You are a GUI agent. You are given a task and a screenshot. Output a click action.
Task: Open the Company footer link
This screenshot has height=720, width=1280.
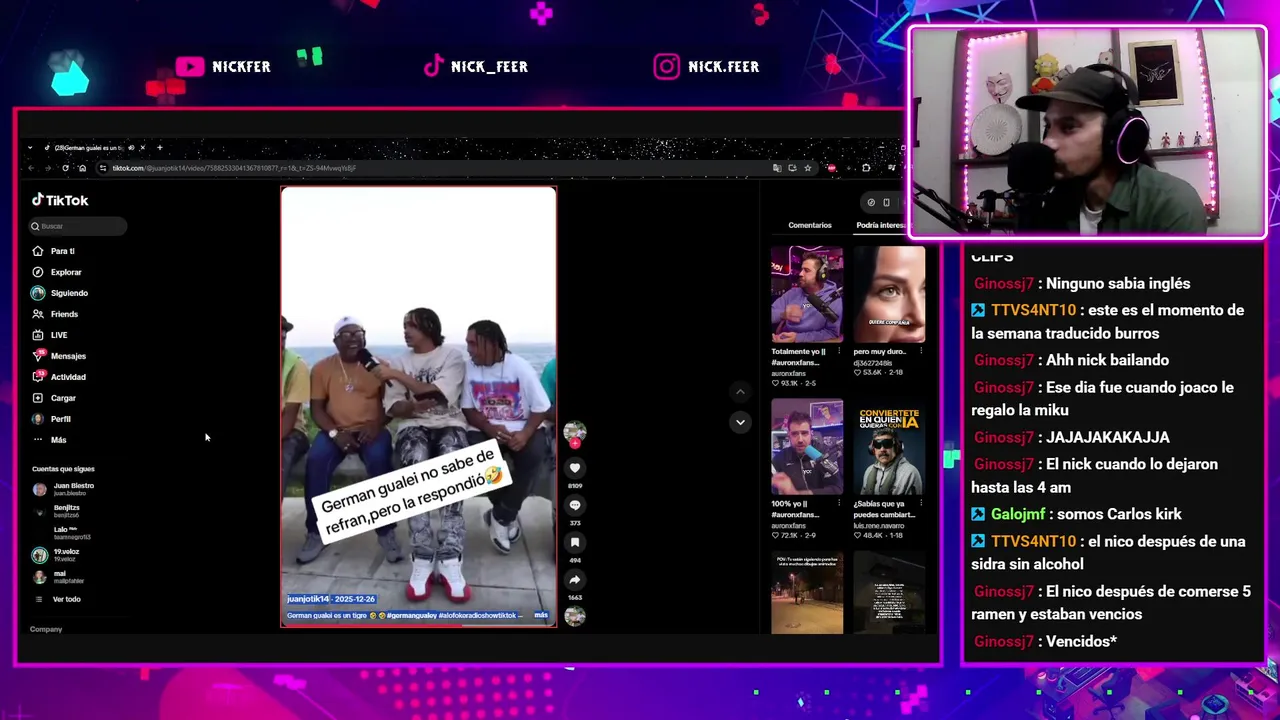(x=46, y=629)
